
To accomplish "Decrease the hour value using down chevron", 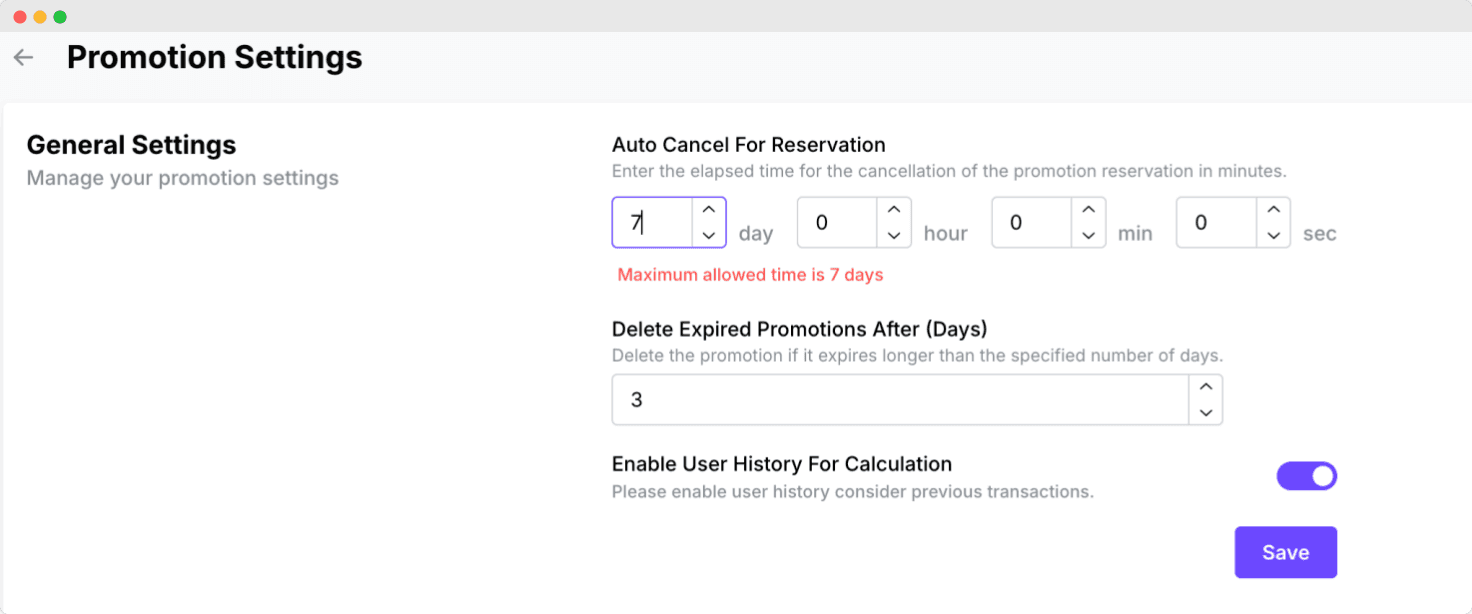I will point(894,235).
